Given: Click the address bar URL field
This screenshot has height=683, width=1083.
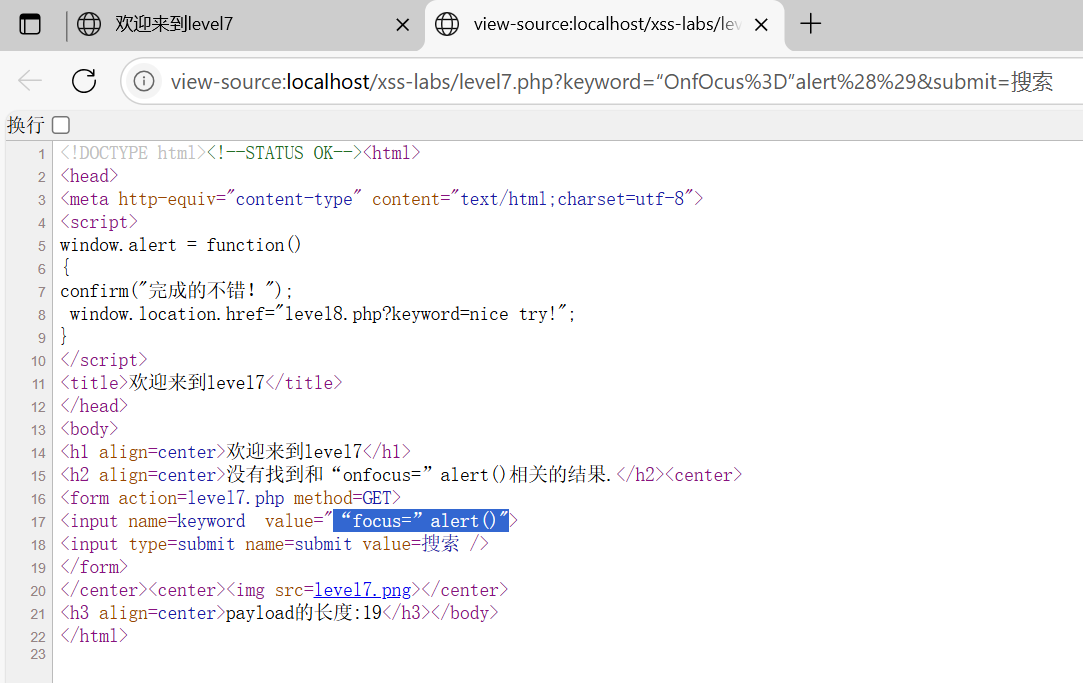Looking at the screenshot, I should tap(611, 81).
